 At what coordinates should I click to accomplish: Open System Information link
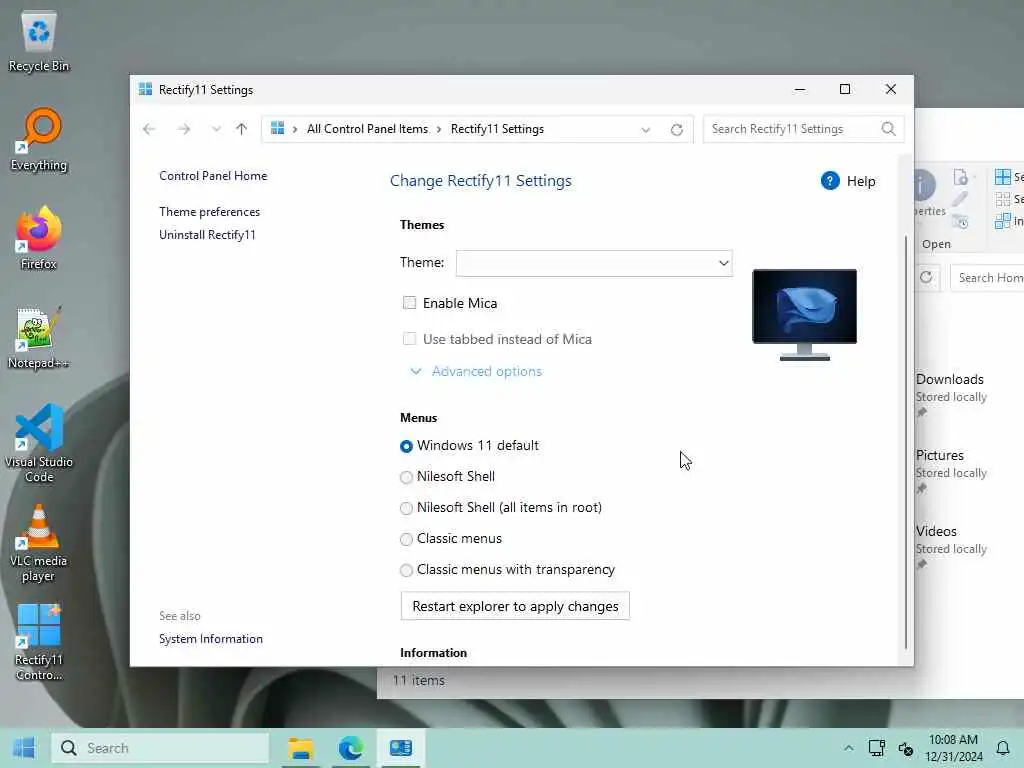[211, 639]
